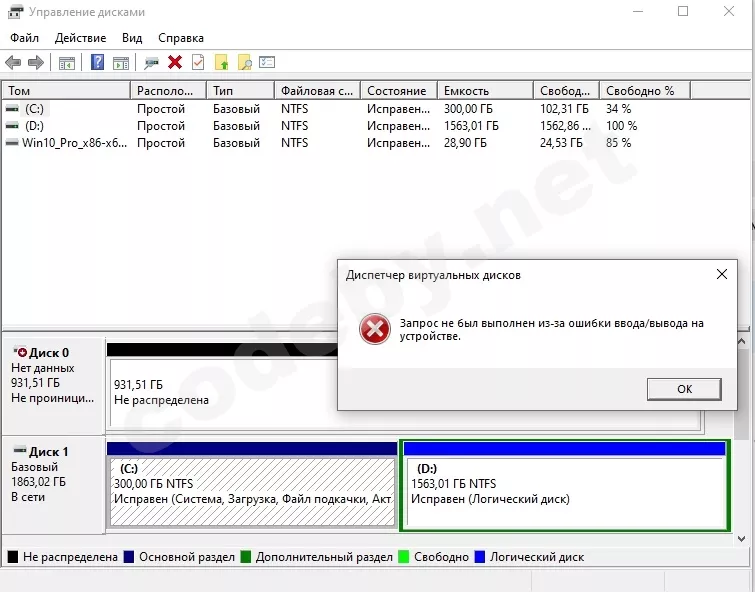This screenshot has height=592, width=755.
Task: Click the 300,00 ГБ capacity cell
Action: pyautogui.click(x=468, y=109)
